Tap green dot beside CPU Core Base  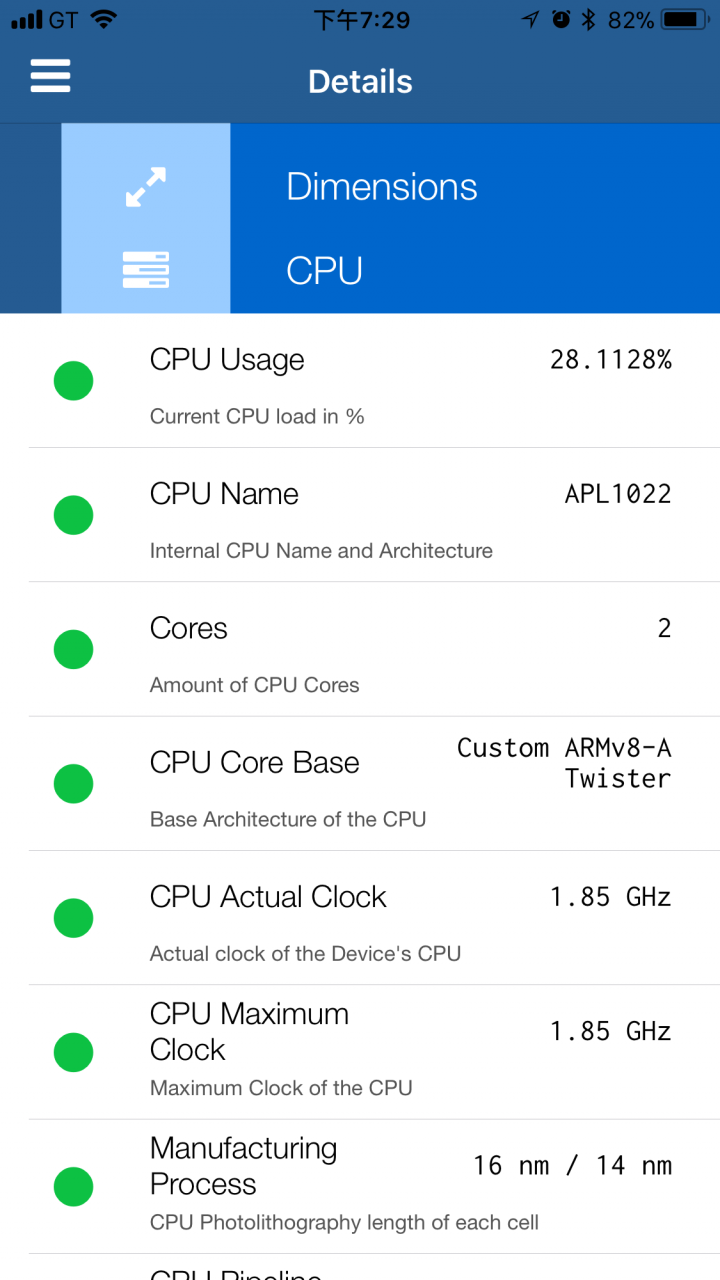(x=73, y=784)
